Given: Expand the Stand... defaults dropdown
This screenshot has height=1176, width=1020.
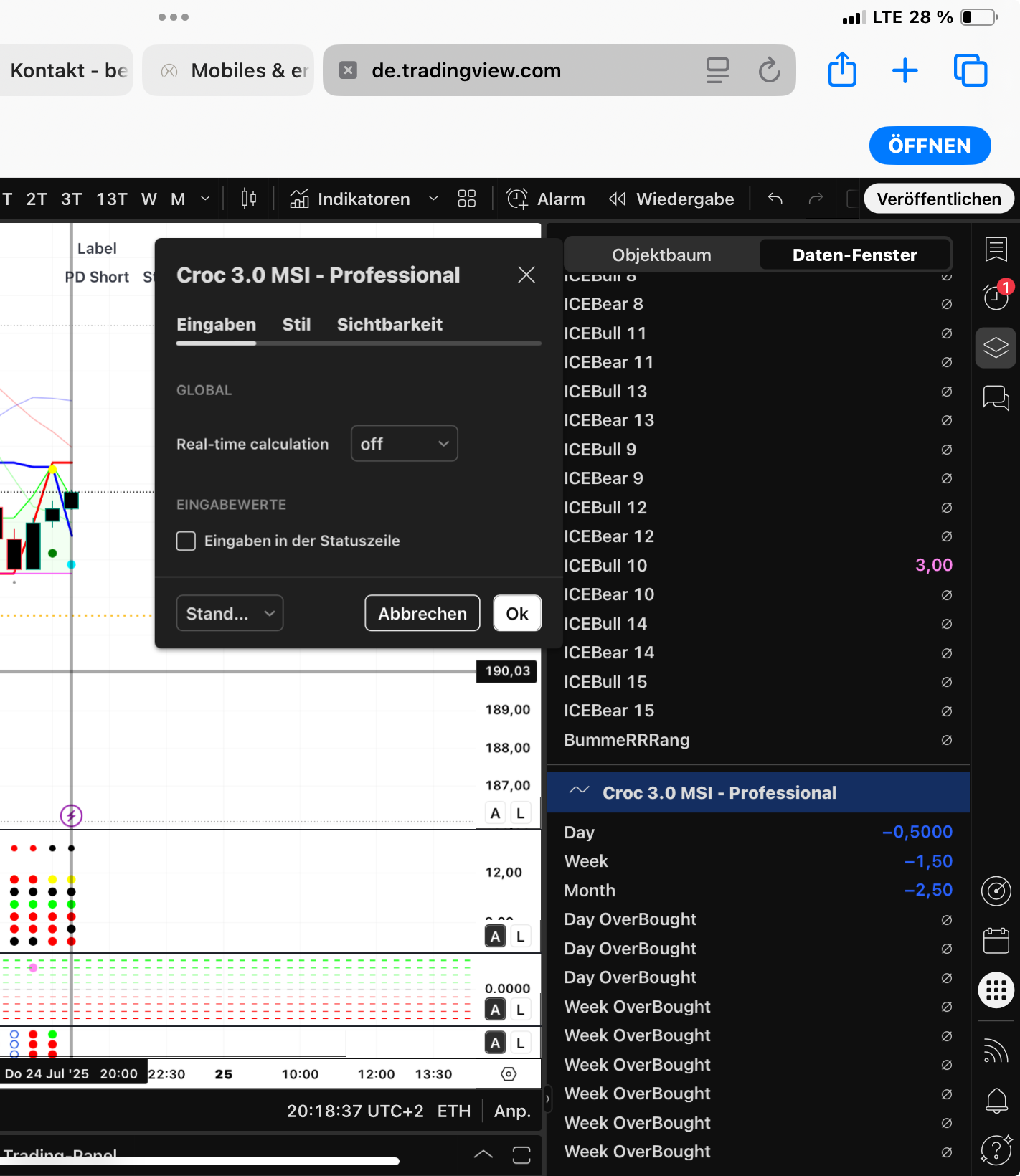Looking at the screenshot, I should pyautogui.click(x=230, y=614).
